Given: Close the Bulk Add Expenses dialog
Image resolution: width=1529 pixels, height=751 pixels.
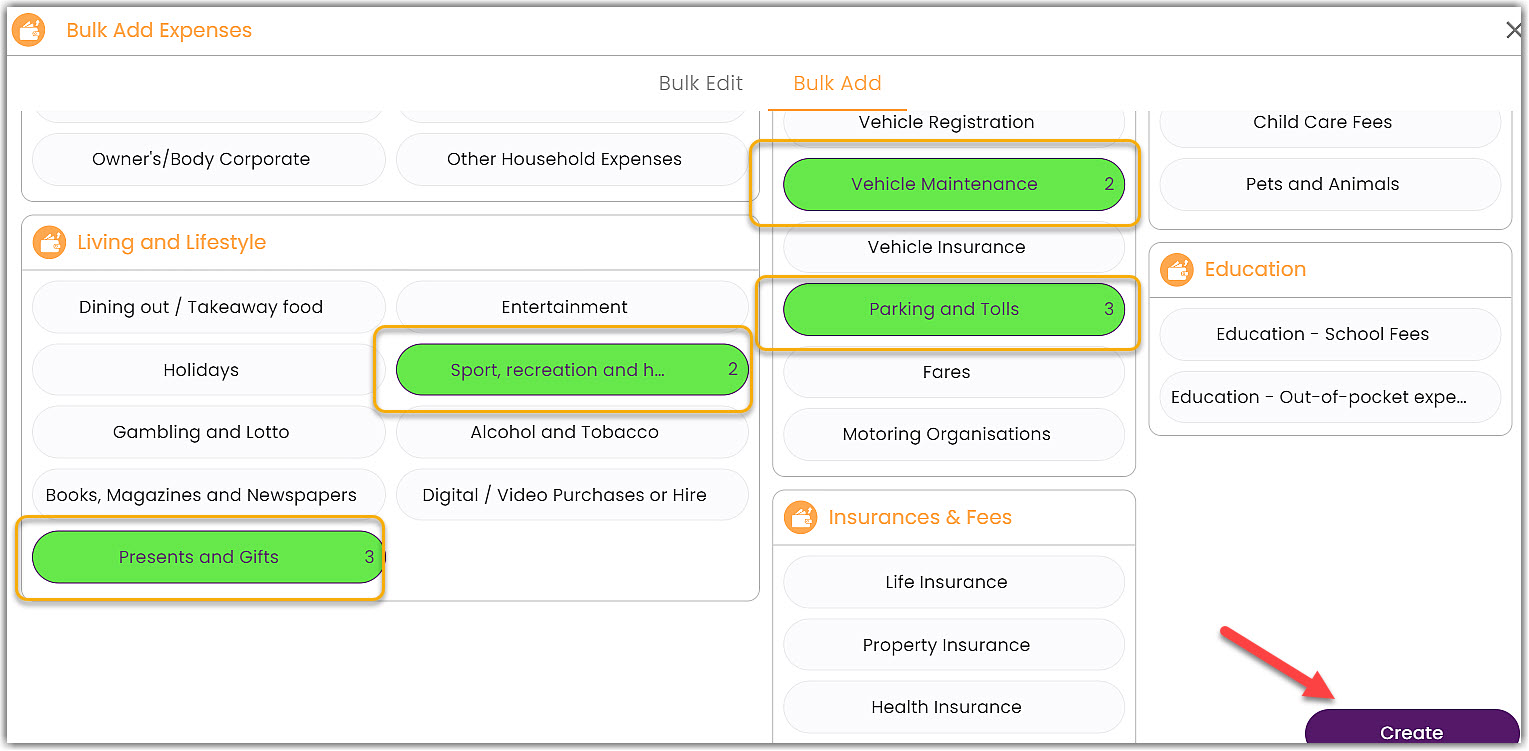Looking at the screenshot, I should (1513, 29).
